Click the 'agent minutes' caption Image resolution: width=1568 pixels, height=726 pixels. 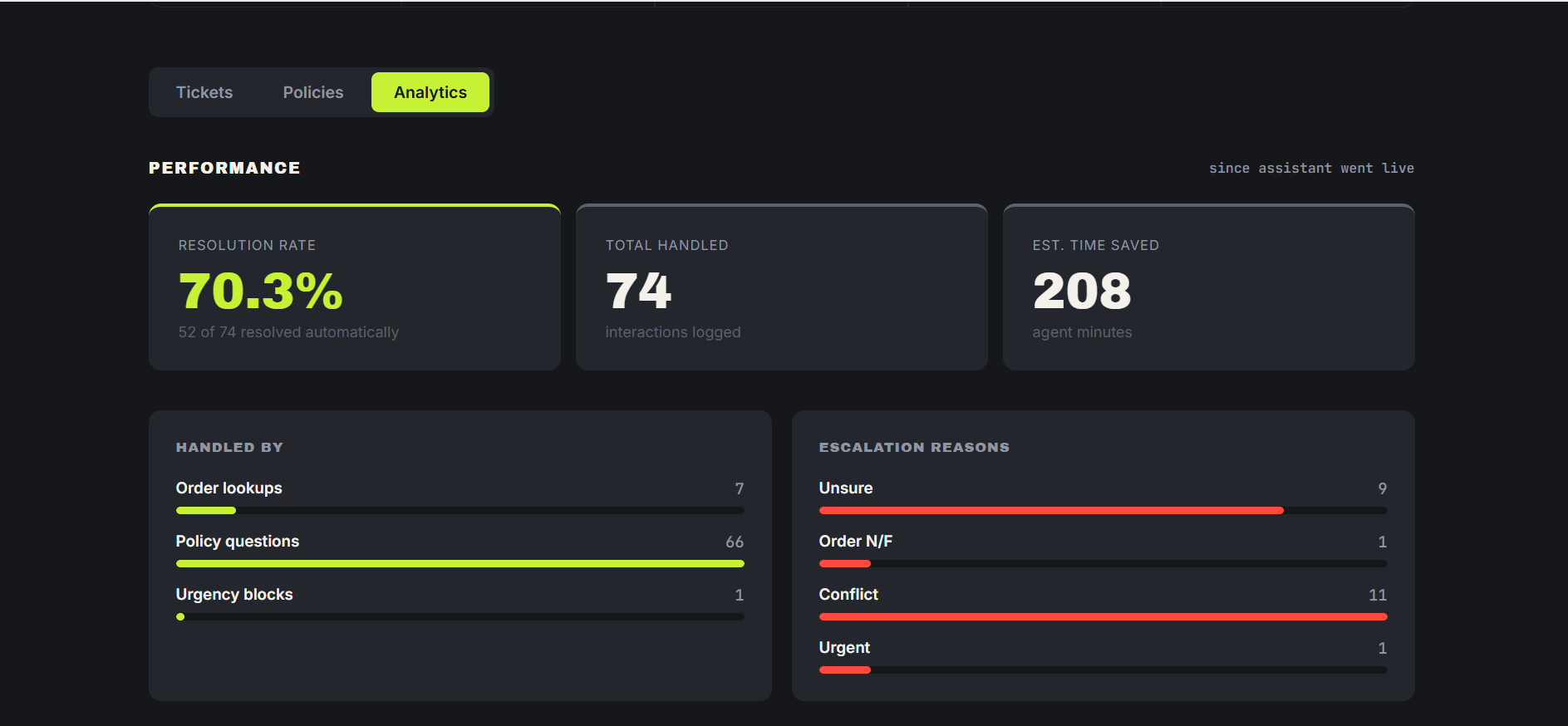click(x=1082, y=332)
